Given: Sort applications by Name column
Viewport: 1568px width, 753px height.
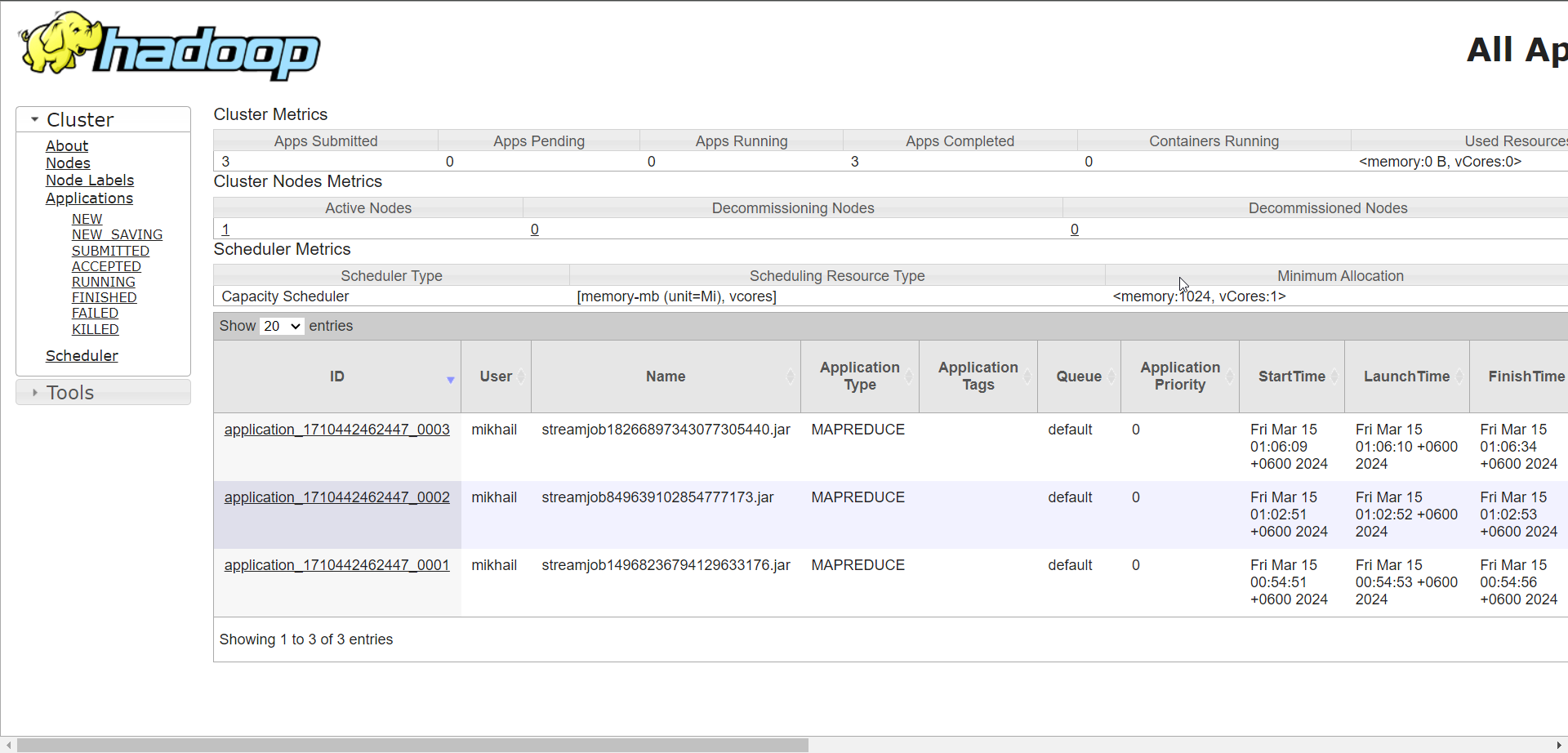Looking at the screenshot, I should tap(665, 376).
